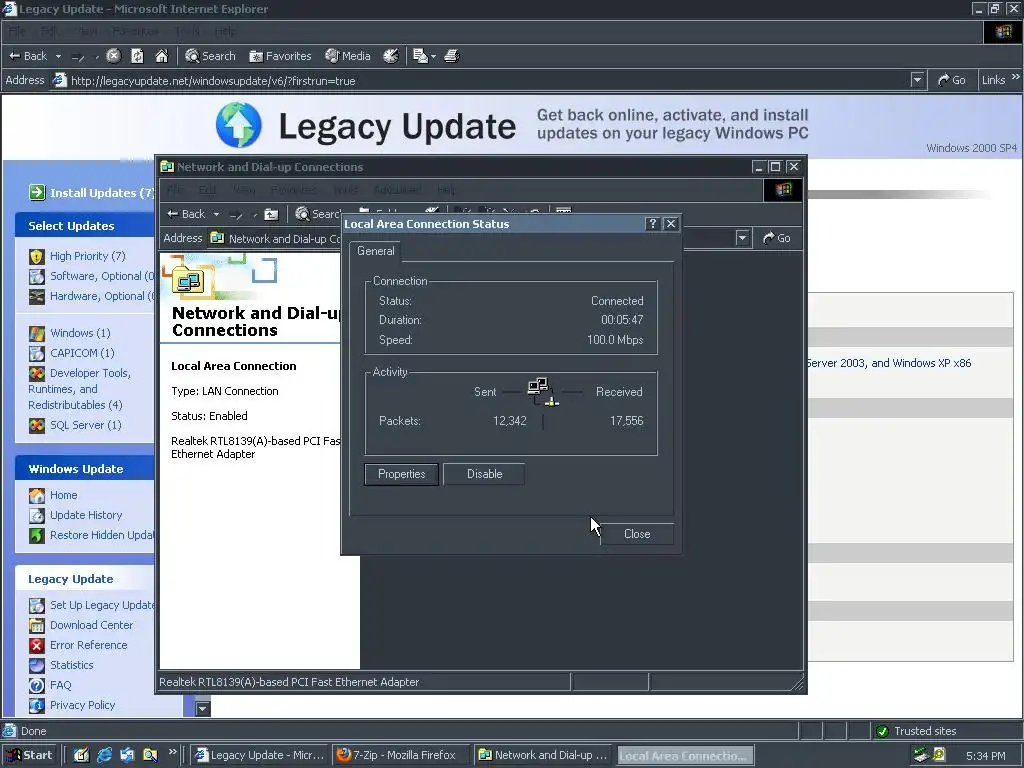Click the Properties button

[x=402, y=474]
